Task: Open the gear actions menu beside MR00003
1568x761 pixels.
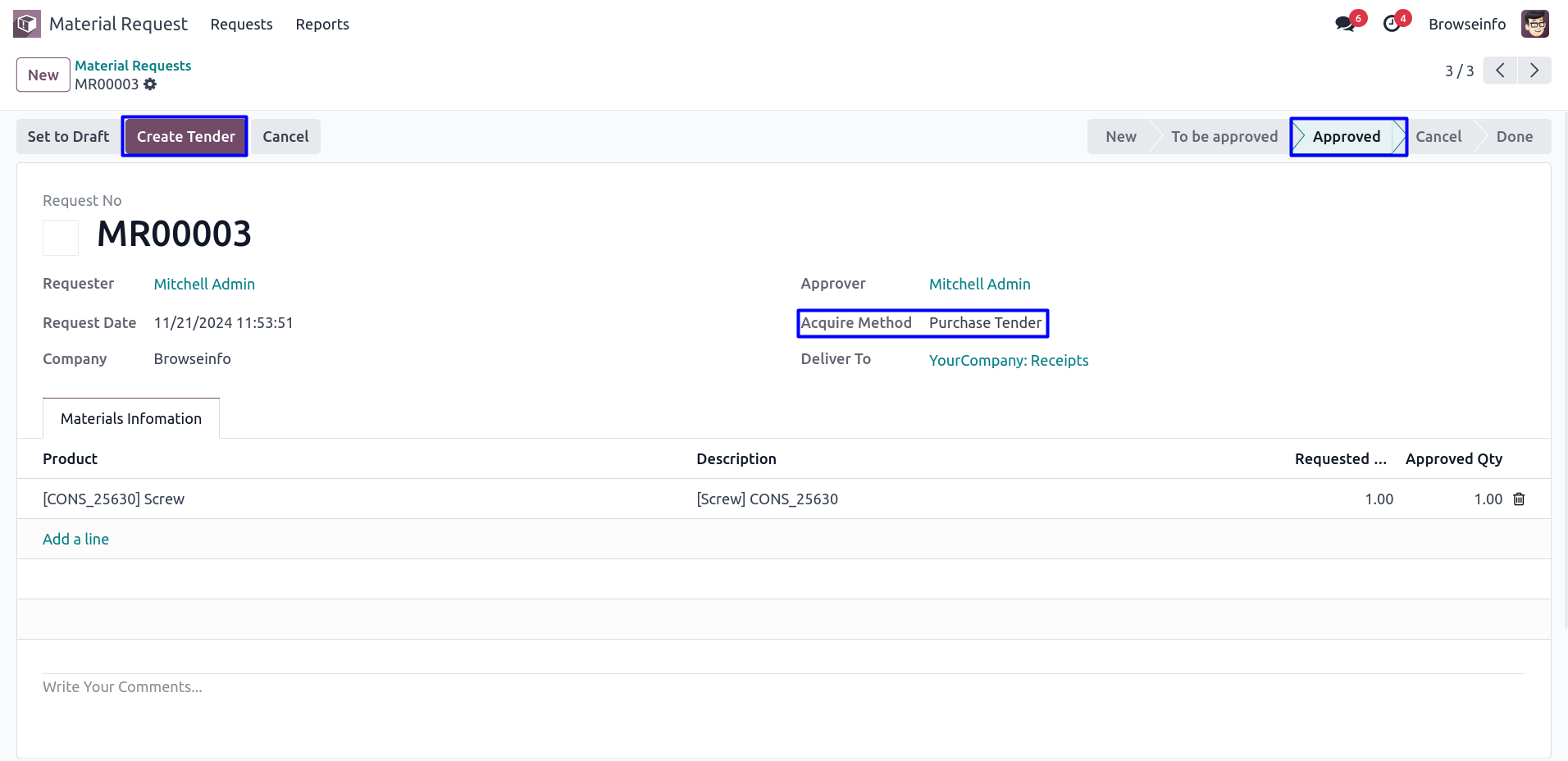Action: point(150,84)
